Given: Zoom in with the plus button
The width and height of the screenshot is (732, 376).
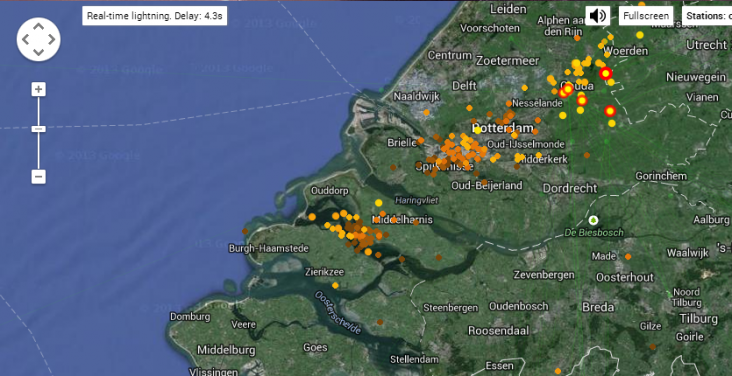Looking at the screenshot, I should [38, 89].
